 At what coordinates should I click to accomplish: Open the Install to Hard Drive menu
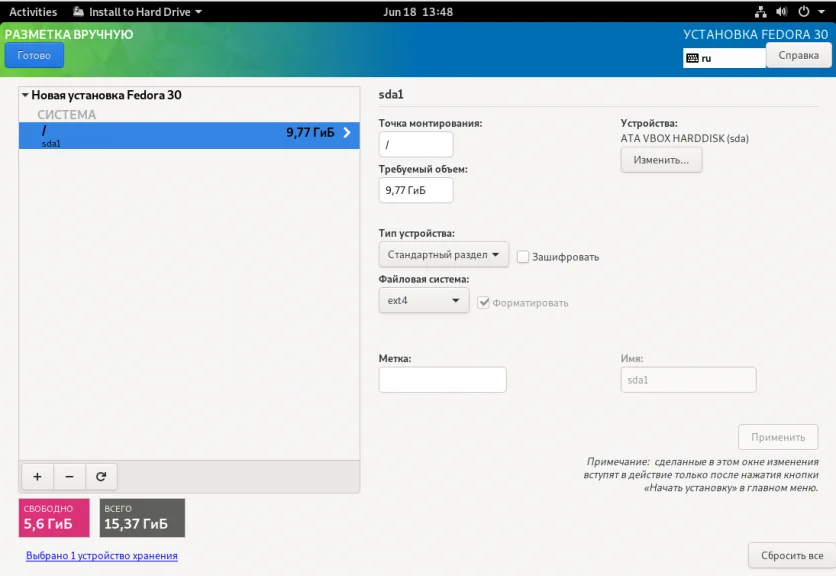(x=138, y=12)
